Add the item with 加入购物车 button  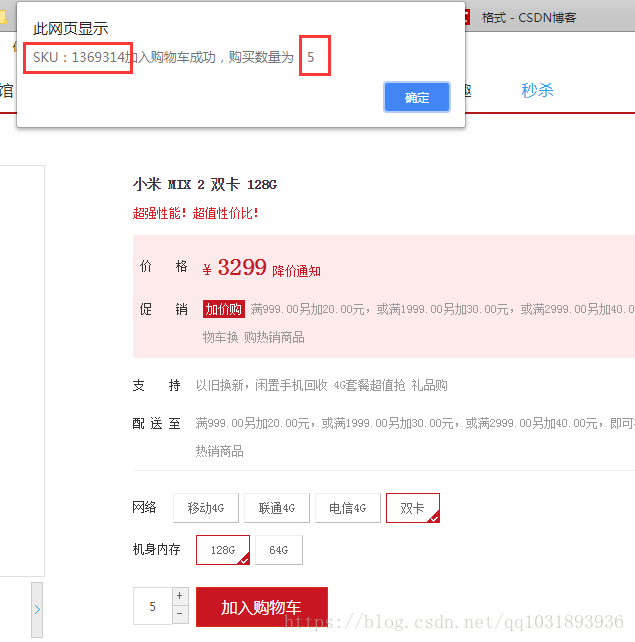point(262,607)
